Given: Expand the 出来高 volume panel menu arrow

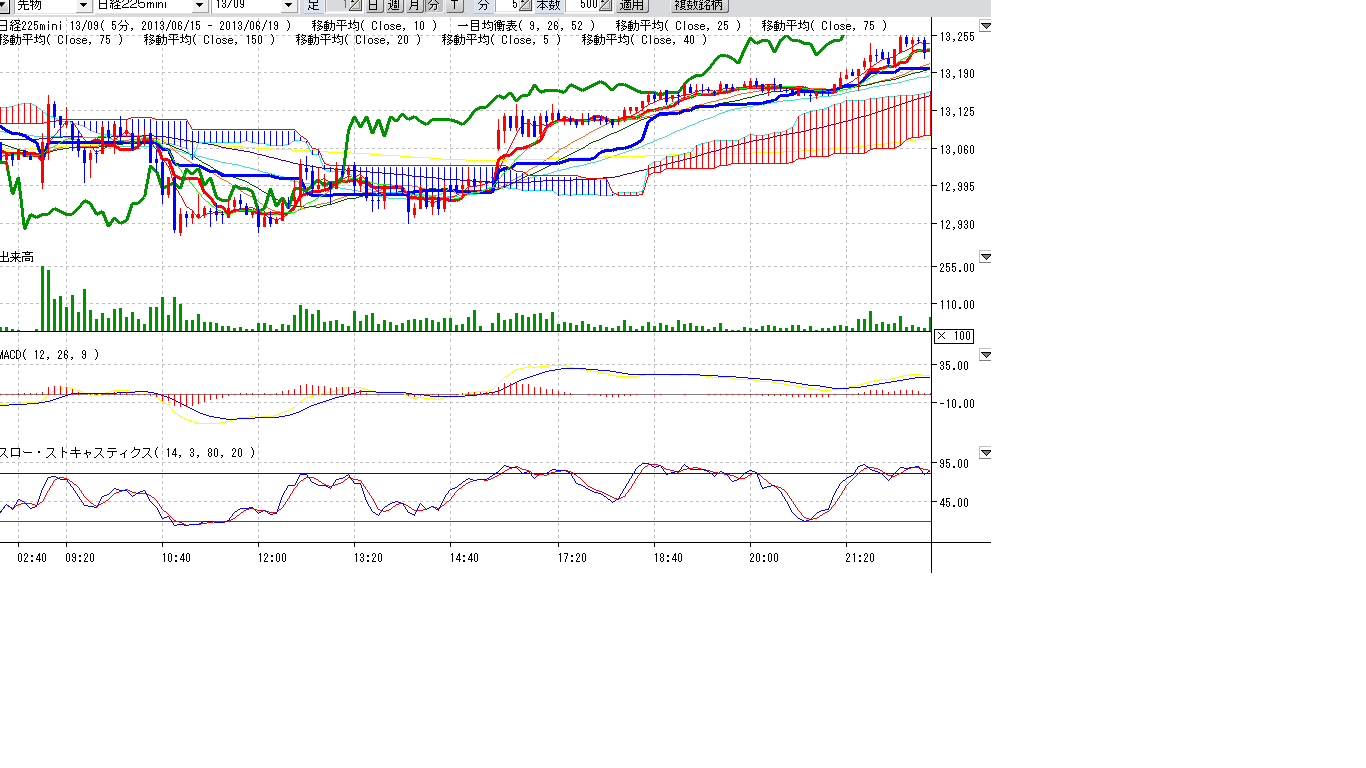Looking at the screenshot, I should click(985, 257).
